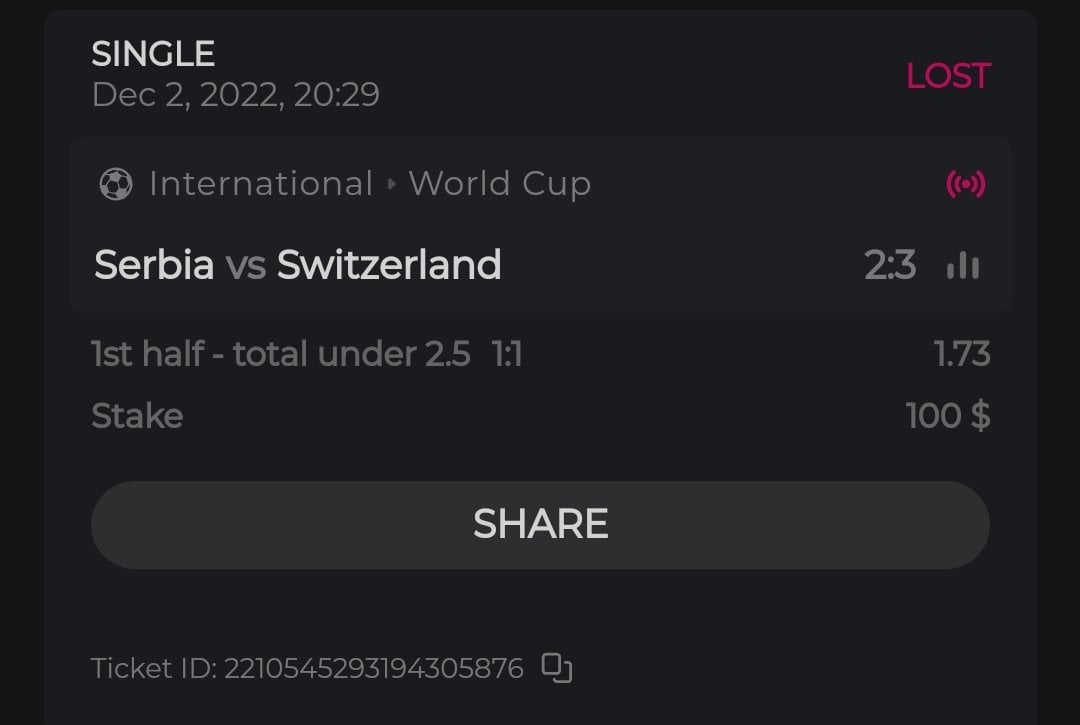Click the Stake label
Image resolution: width=1080 pixels, height=725 pixels.
(137, 415)
